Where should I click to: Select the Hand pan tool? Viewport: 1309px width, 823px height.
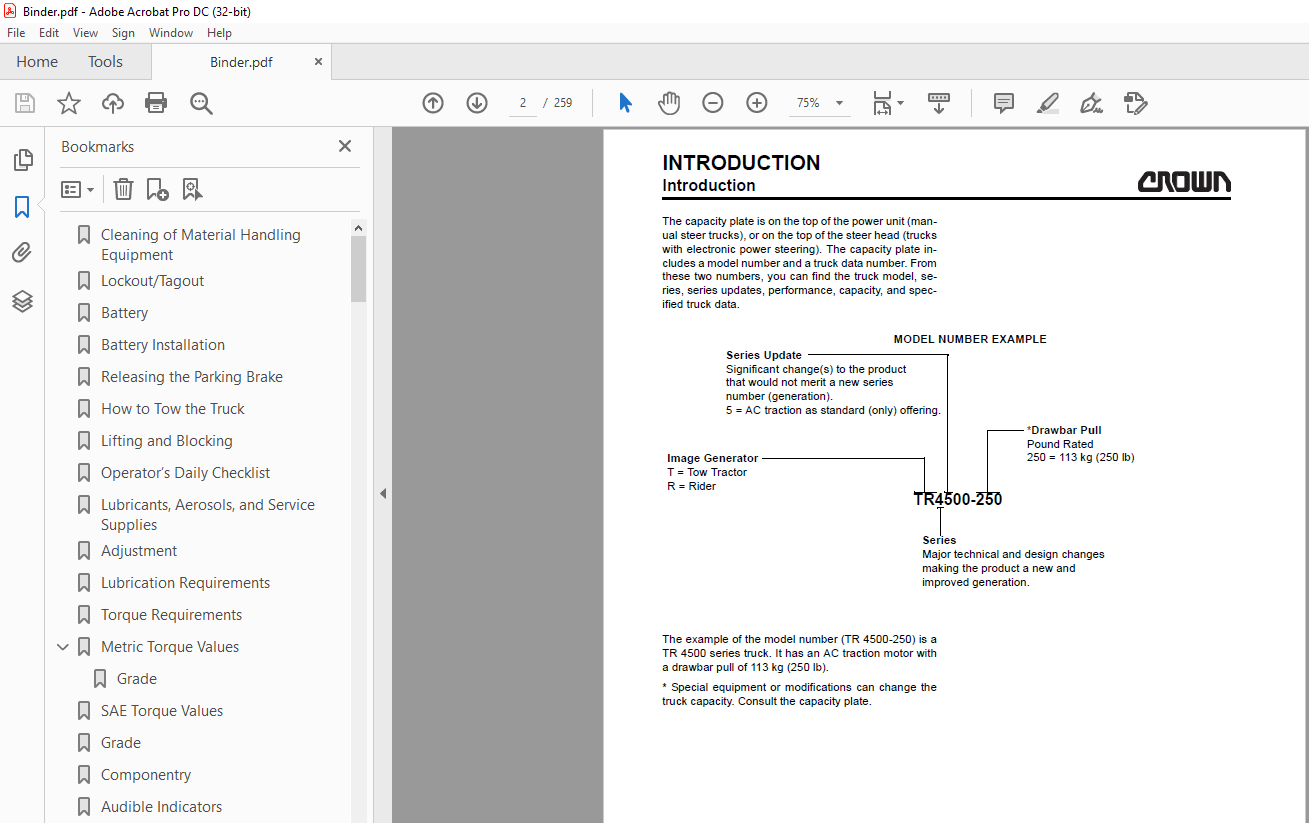[669, 103]
